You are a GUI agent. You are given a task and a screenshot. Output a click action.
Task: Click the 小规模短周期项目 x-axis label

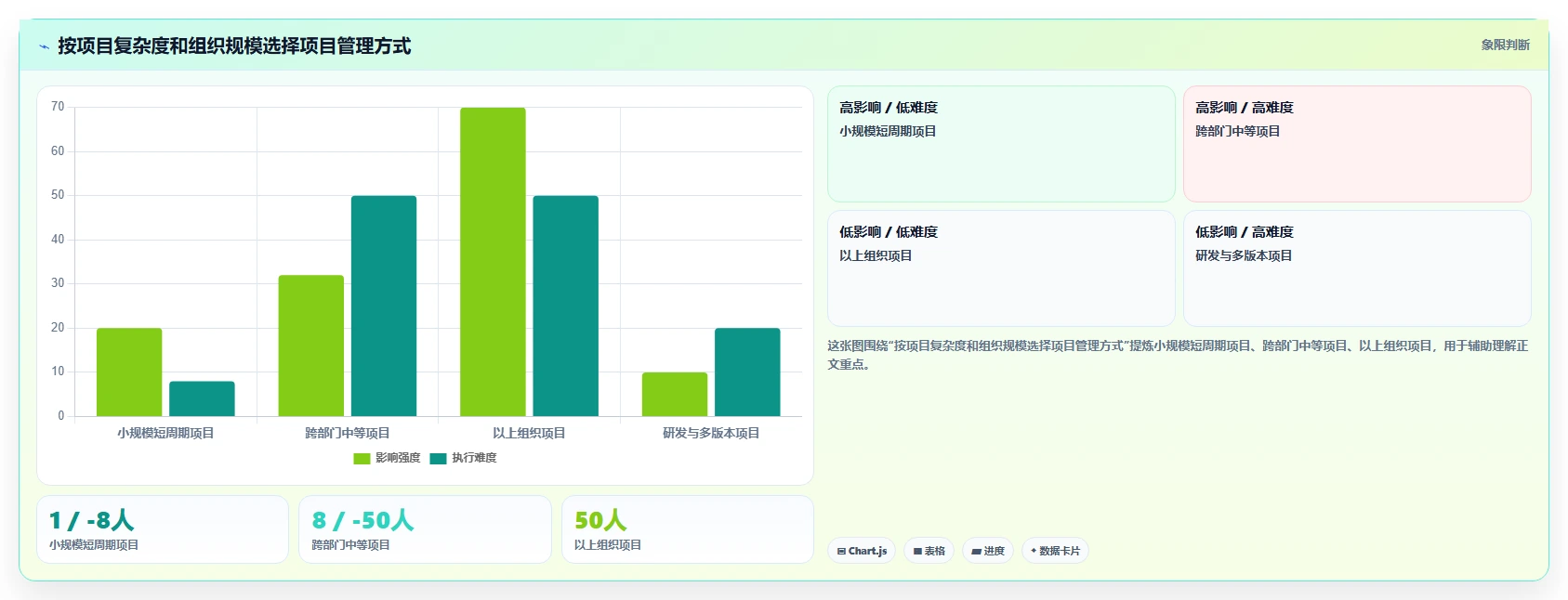coord(165,433)
